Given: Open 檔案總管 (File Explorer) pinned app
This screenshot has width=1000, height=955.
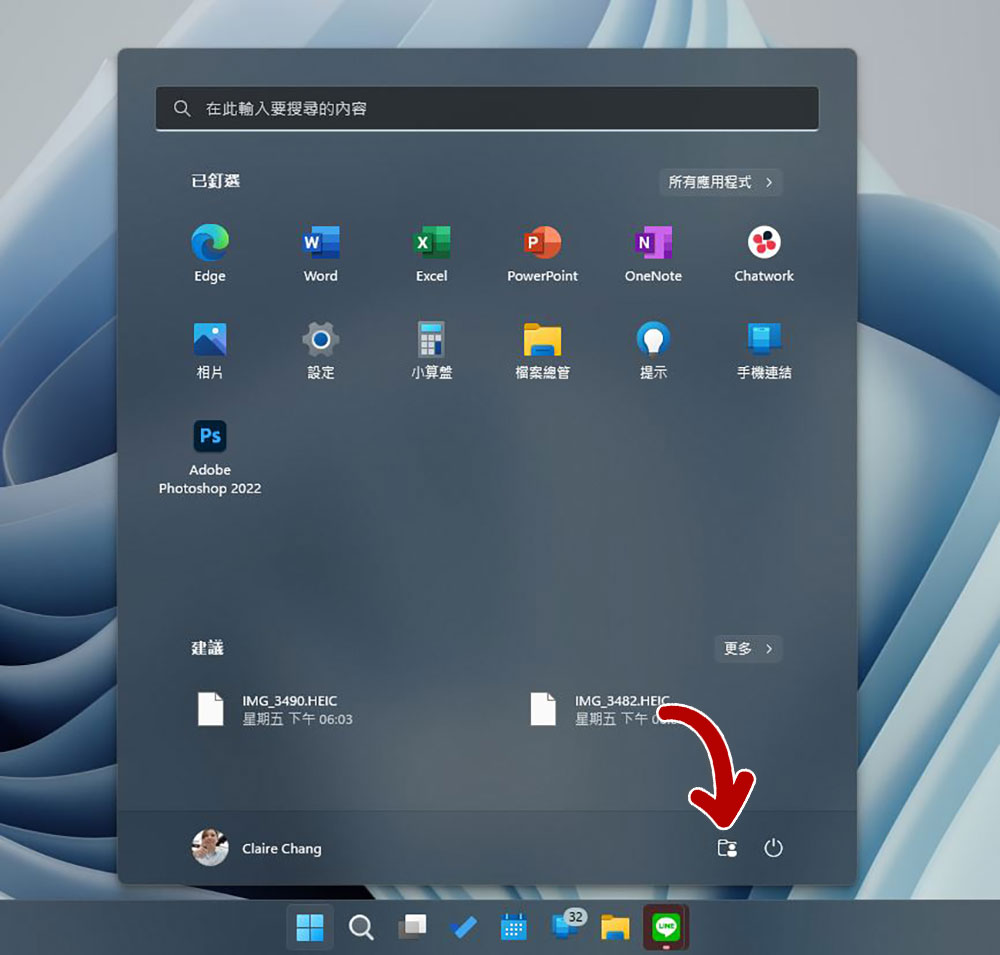Looking at the screenshot, I should pyautogui.click(x=542, y=350).
